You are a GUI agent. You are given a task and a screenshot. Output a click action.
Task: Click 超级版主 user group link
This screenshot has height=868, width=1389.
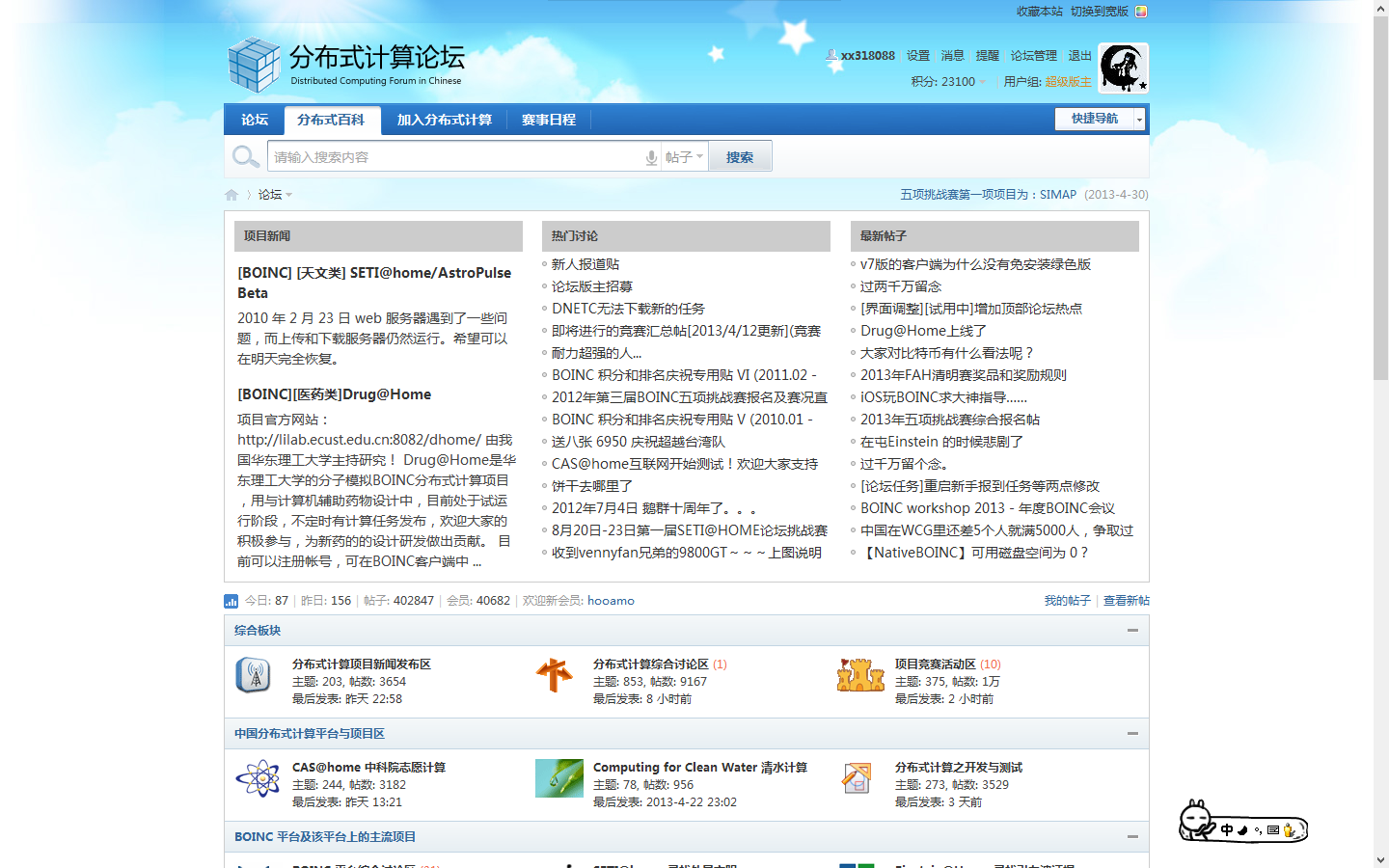[1069, 82]
